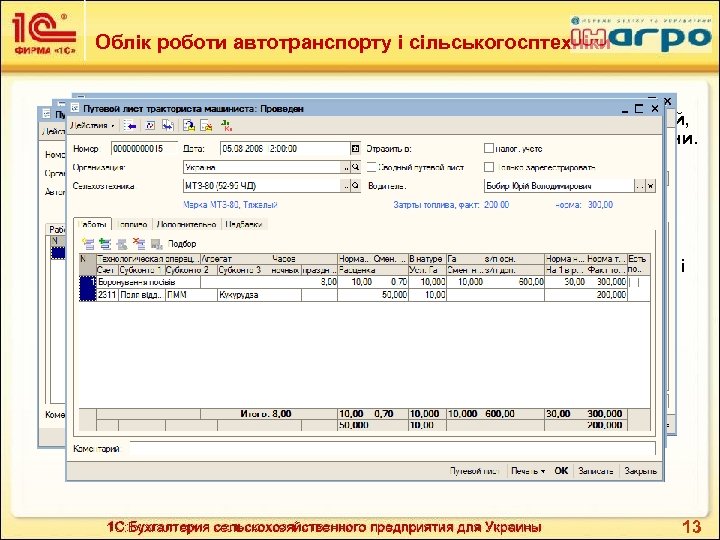This screenshot has width=720, height=540.
Task: Click the Закрыть button
Action: pos(641,471)
